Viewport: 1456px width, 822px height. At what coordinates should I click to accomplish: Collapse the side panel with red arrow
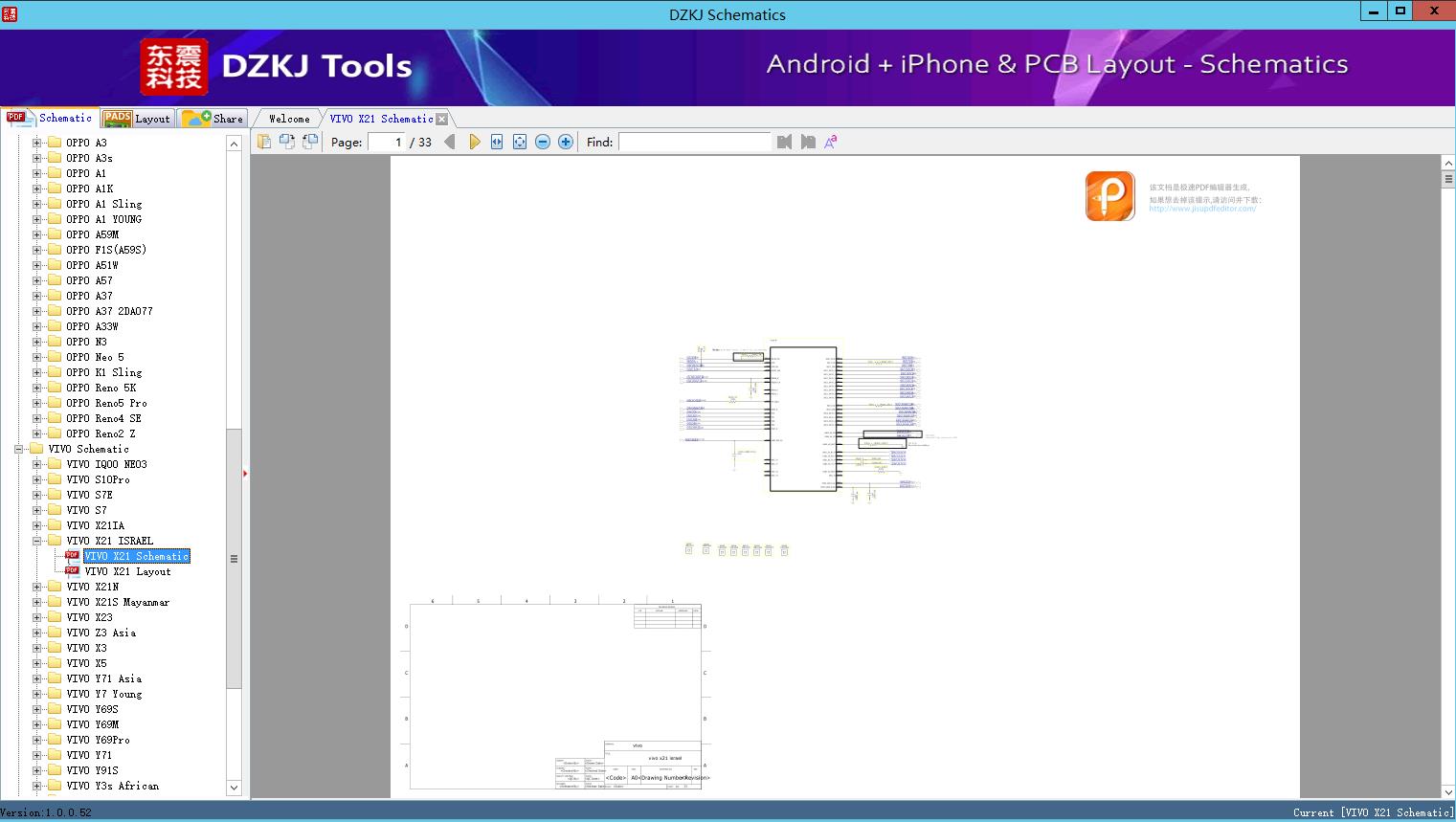tap(245, 474)
